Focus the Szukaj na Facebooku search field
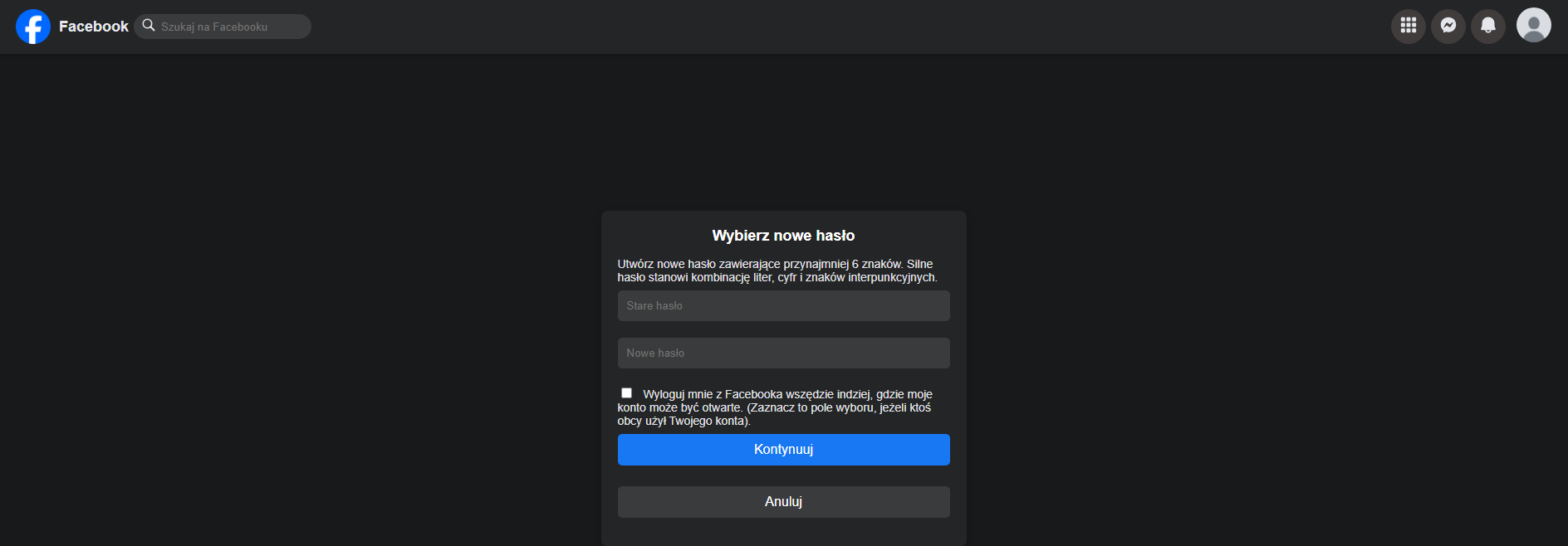 pyautogui.click(x=223, y=27)
